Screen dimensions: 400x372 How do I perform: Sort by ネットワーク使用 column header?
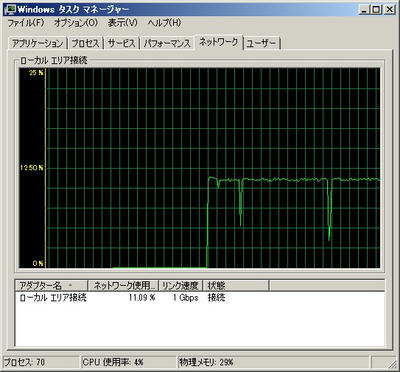pyautogui.click(x=123, y=286)
